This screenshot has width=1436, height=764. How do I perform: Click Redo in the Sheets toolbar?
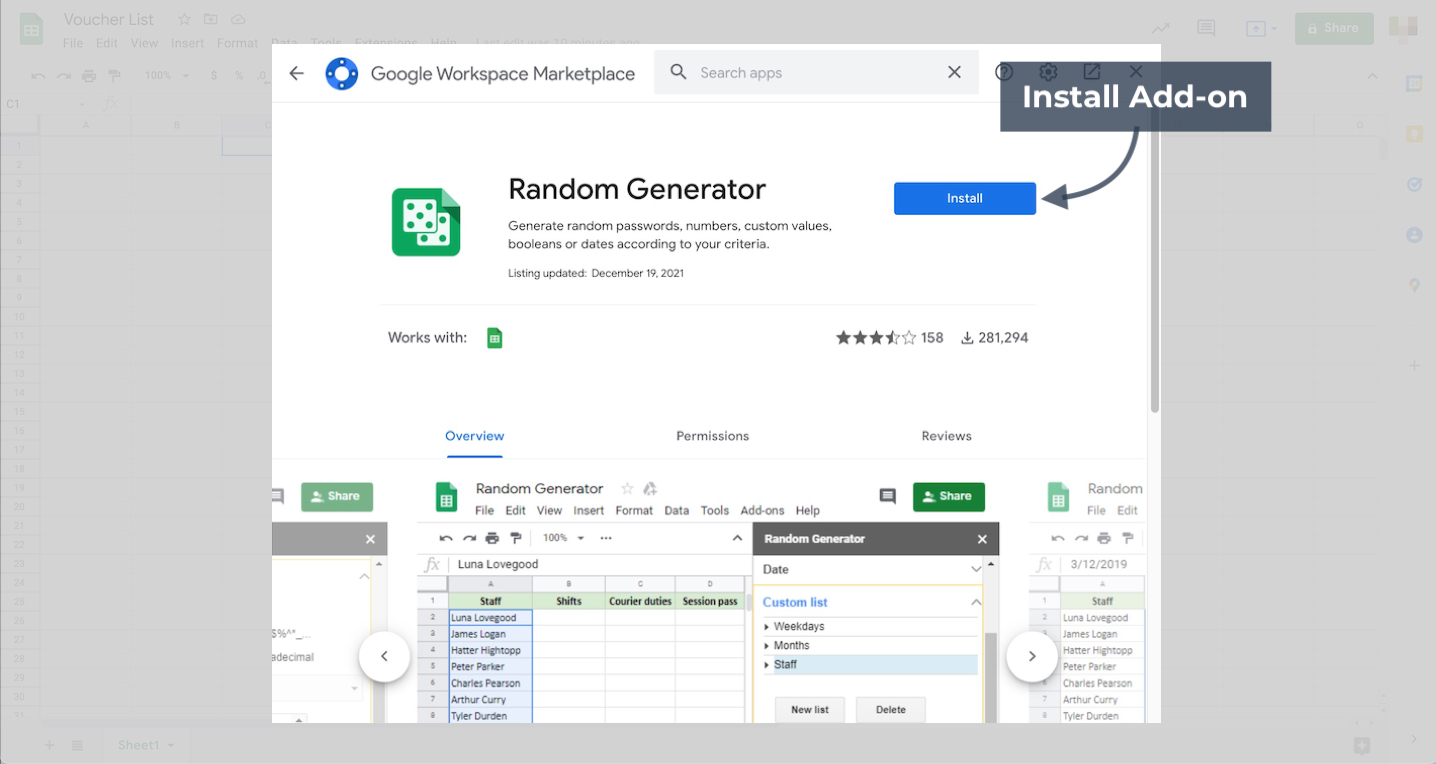(64, 75)
